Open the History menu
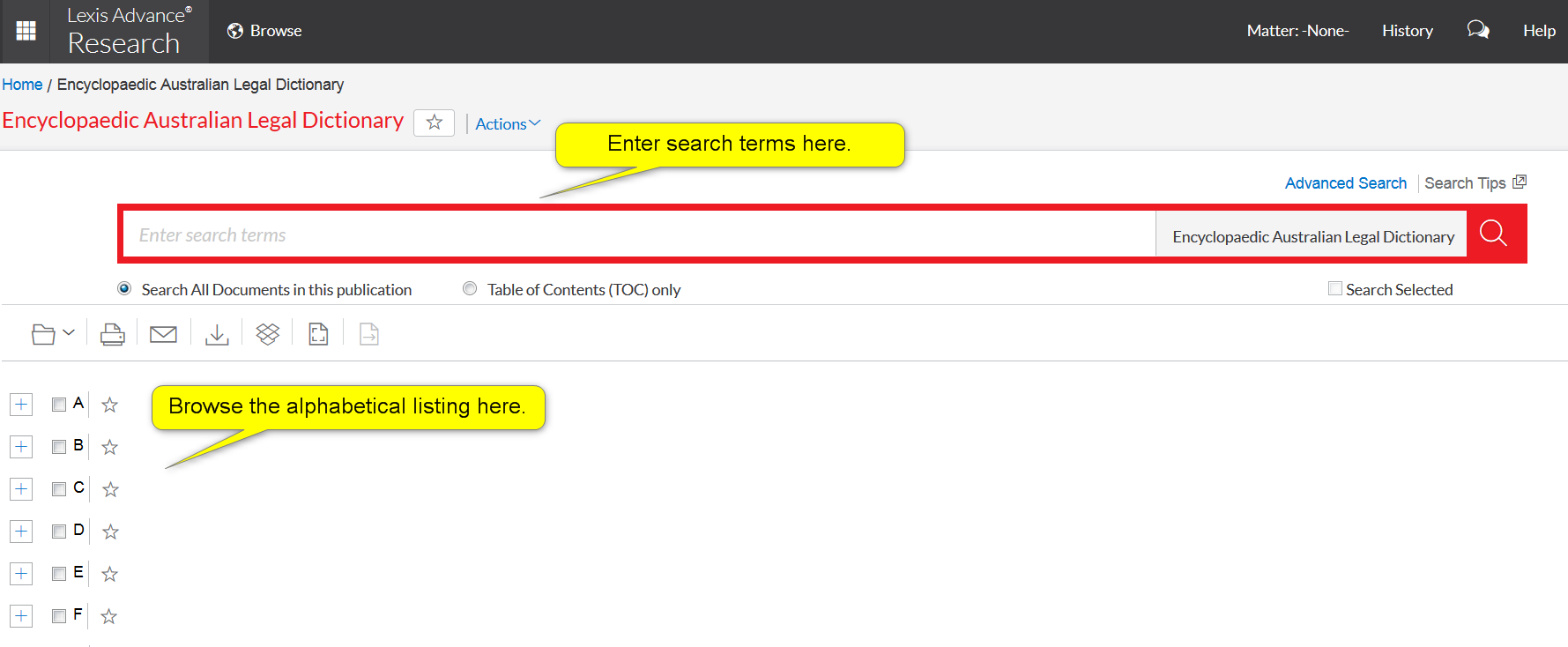Viewport: 1568px width, 647px height. [1408, 31]
